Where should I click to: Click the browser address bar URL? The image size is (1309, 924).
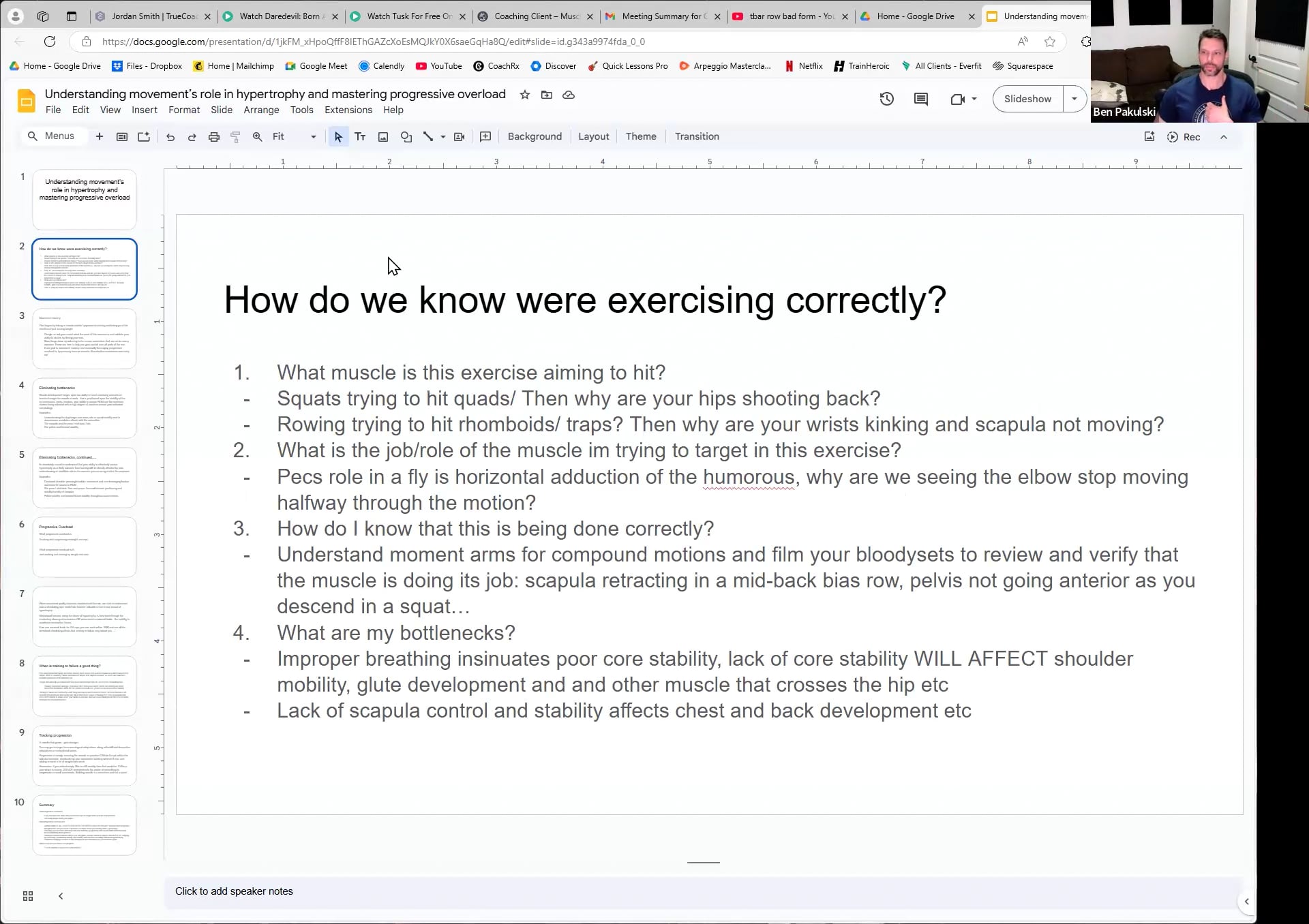tap(374, 42)
